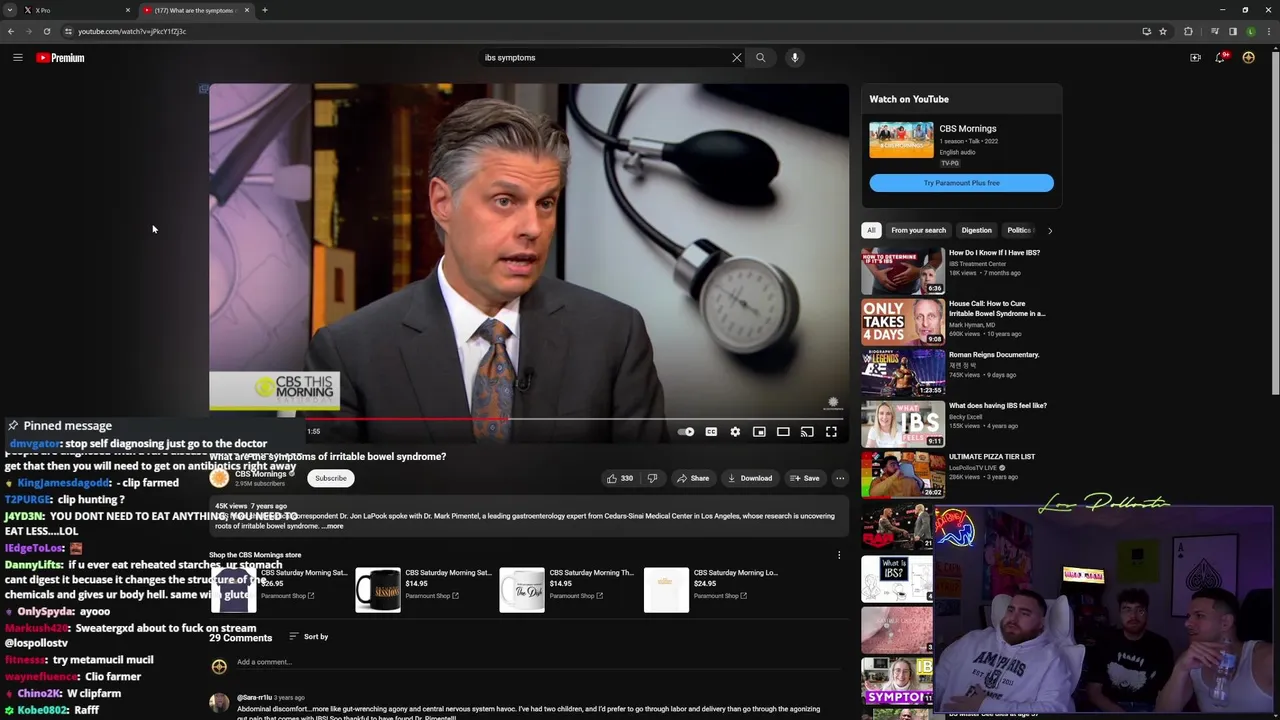Image resolution: width=1280 pixels, height=720 pixels.
Task: Dislike the video
Action: click(652, 478)
